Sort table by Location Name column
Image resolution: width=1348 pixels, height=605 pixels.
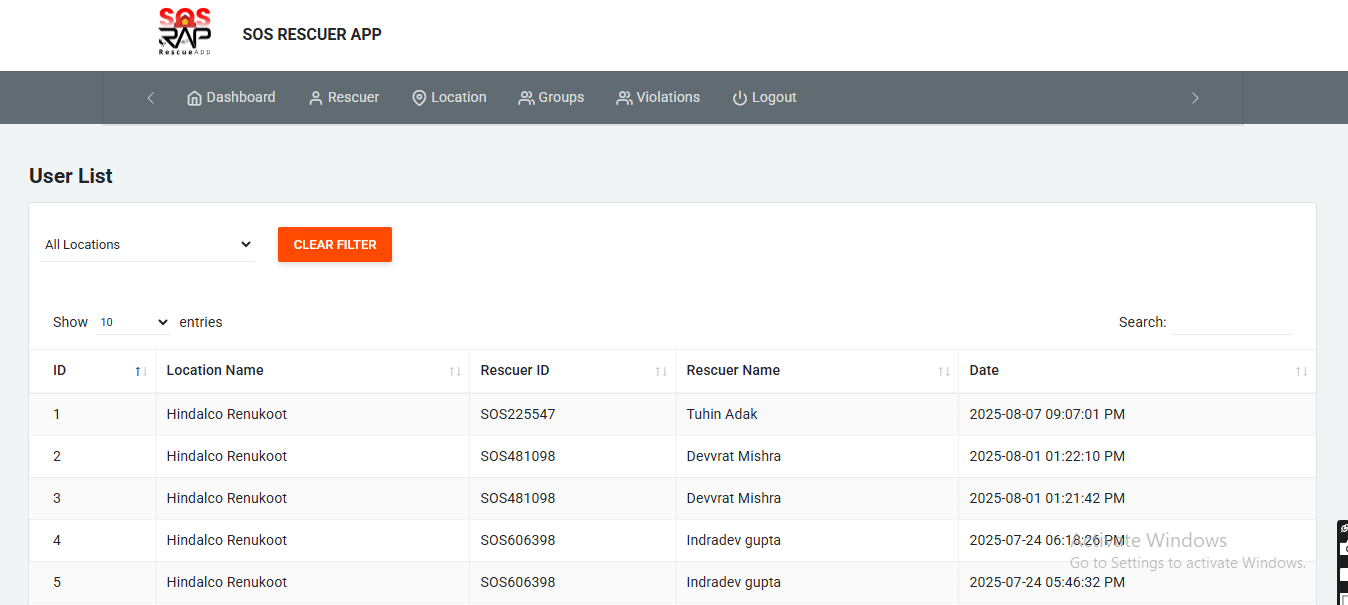click(x=312, y=371)
